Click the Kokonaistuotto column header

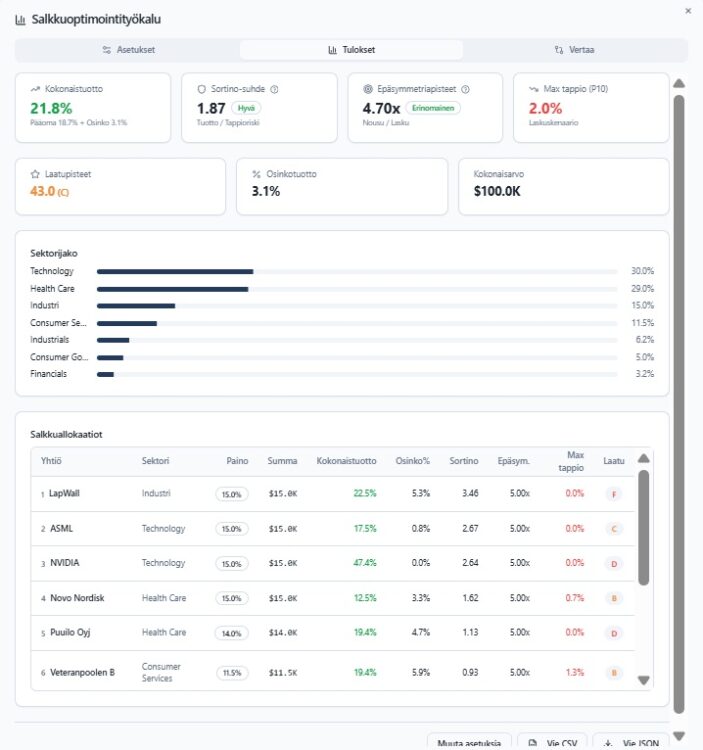point(346,461)
